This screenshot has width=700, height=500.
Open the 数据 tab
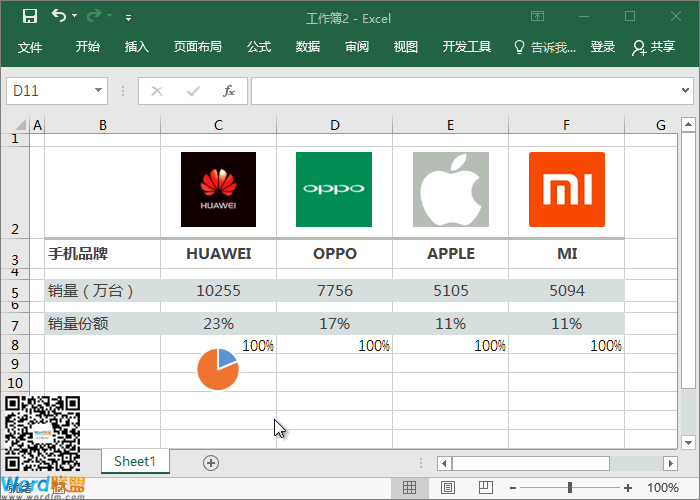(x=308, y=46)
